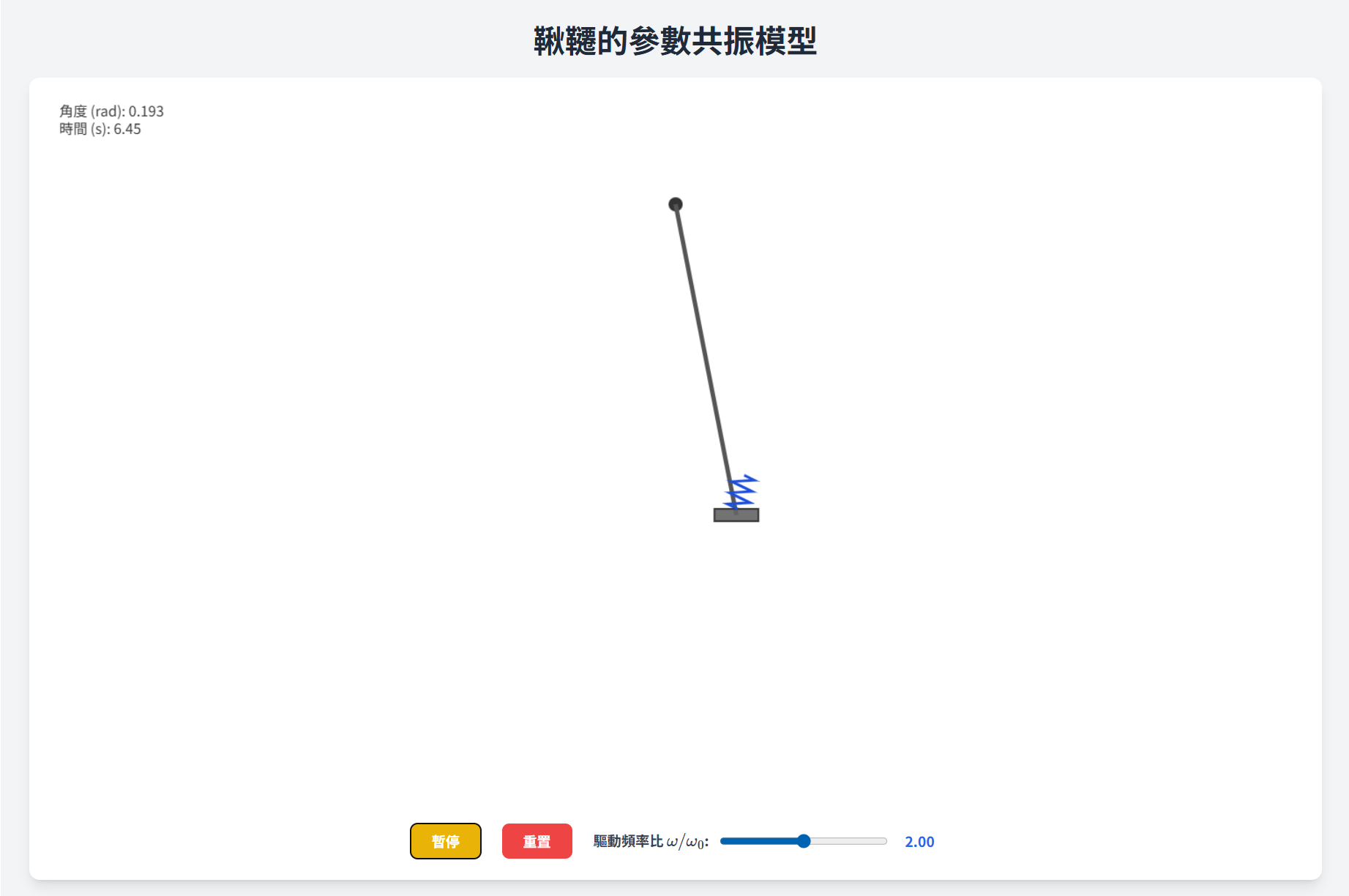Click the dark pivot circle of the pendulum
Image resolution: width=1349 pixels, height=896 pixels.
[x=676, y=204]
